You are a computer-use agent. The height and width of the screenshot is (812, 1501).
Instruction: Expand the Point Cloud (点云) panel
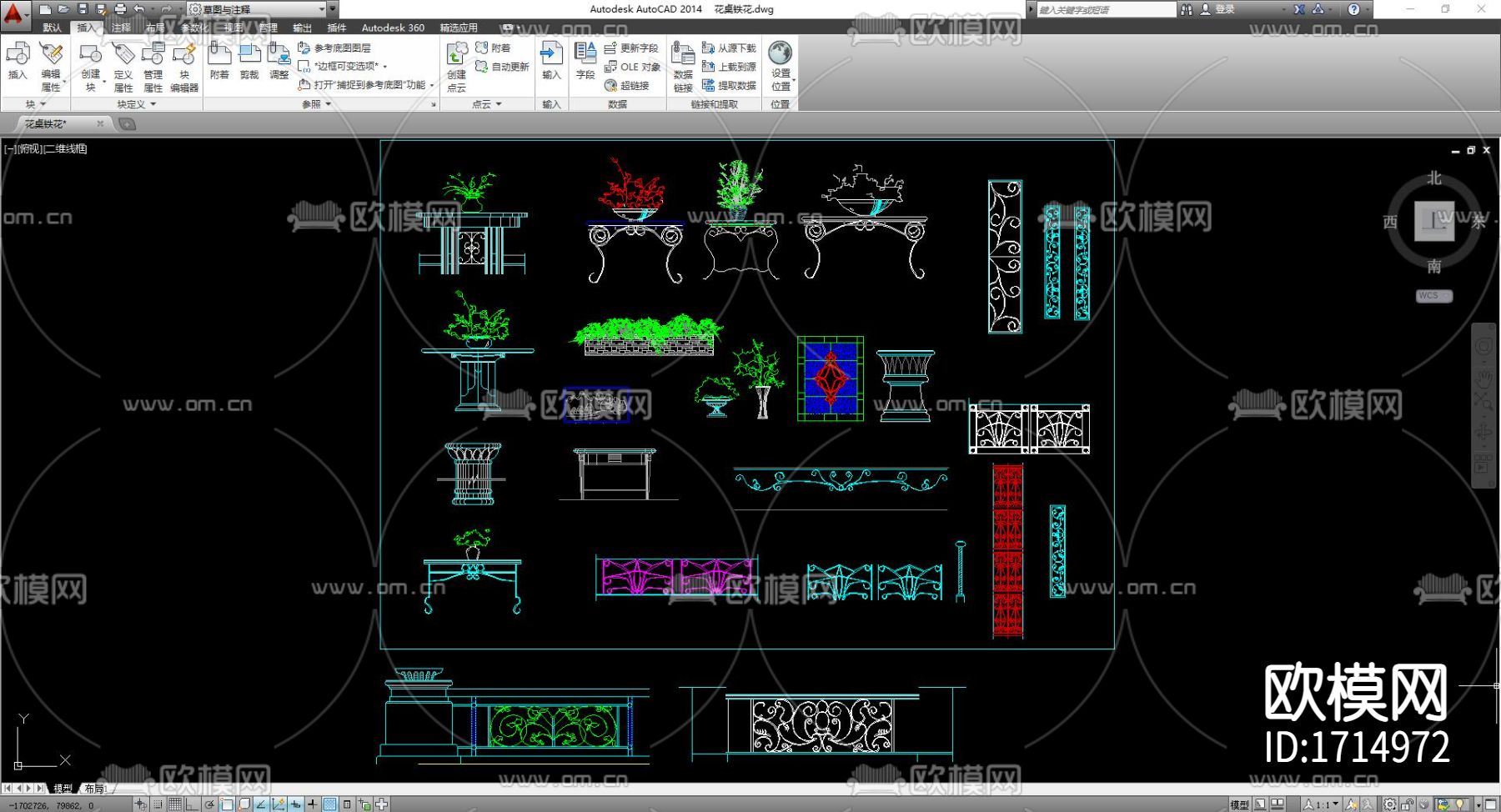pyautogui.click(x=487, y=104)
